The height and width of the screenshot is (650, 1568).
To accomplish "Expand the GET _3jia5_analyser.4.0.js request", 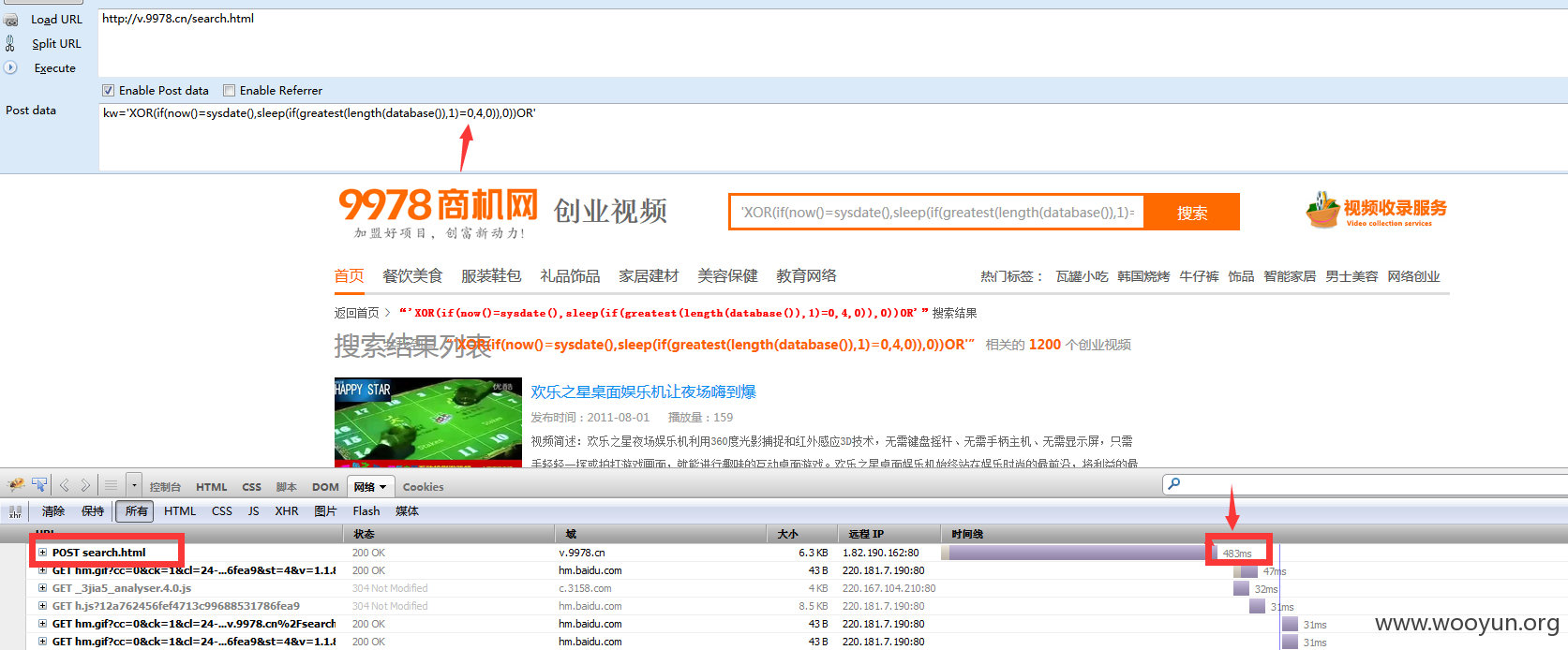I will 42,588.
